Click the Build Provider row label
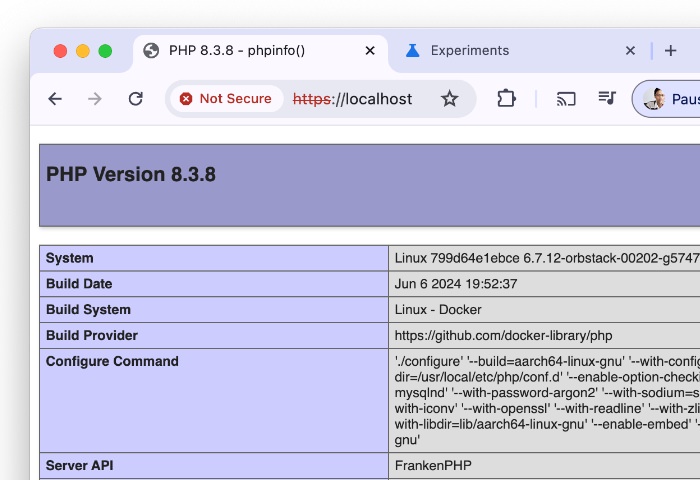This screenshot has height=480, width=700. (92, 335)
